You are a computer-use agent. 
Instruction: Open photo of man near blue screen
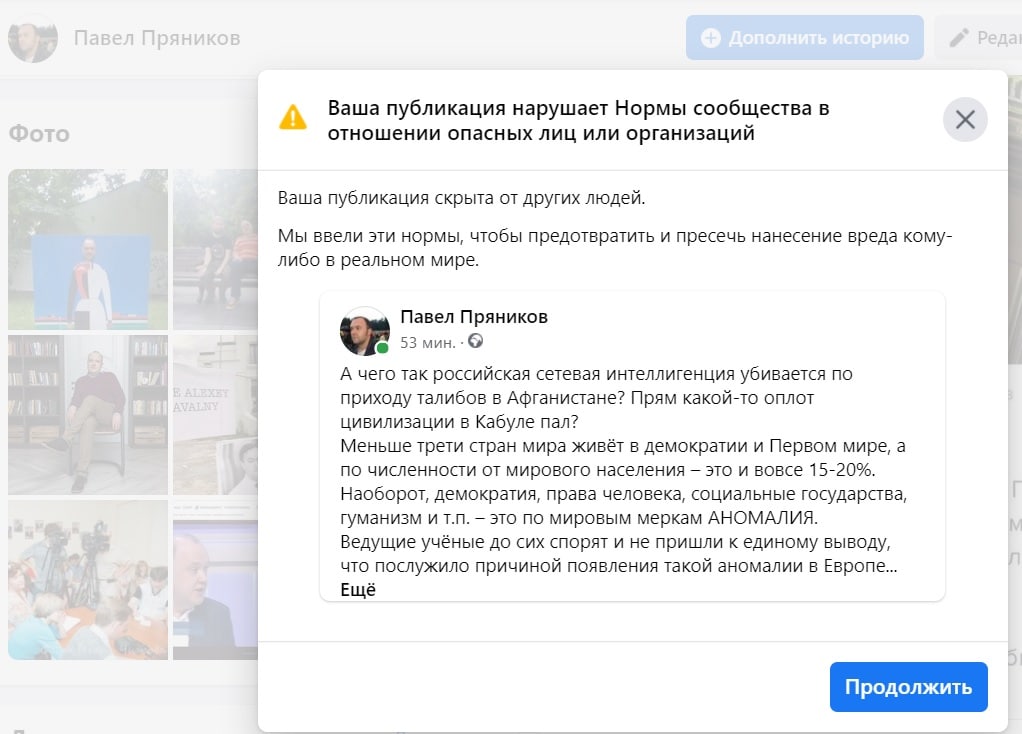click(216, 580)
